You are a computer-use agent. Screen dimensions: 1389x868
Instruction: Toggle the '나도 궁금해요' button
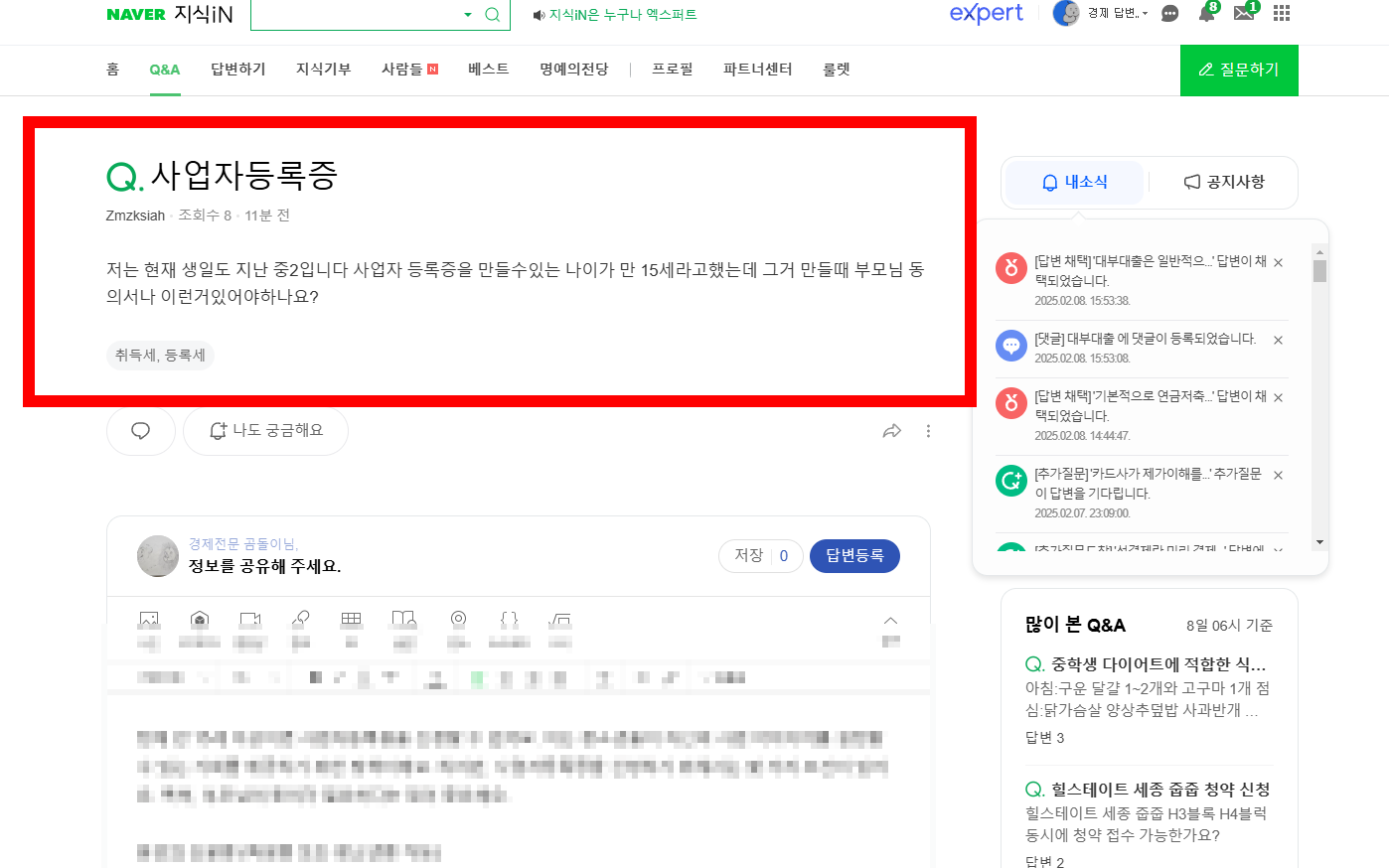click(266, 431)
